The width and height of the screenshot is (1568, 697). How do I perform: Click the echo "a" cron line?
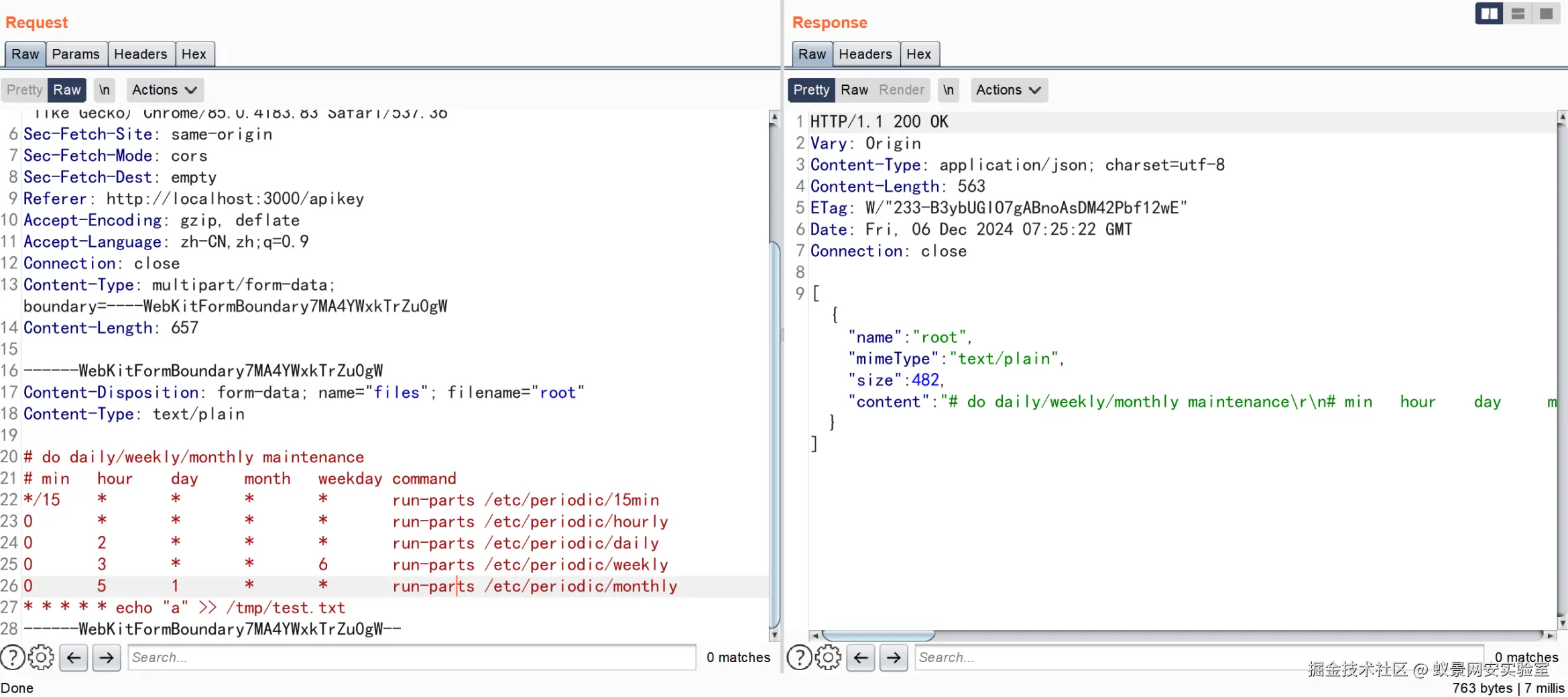[x=184, y=608]
